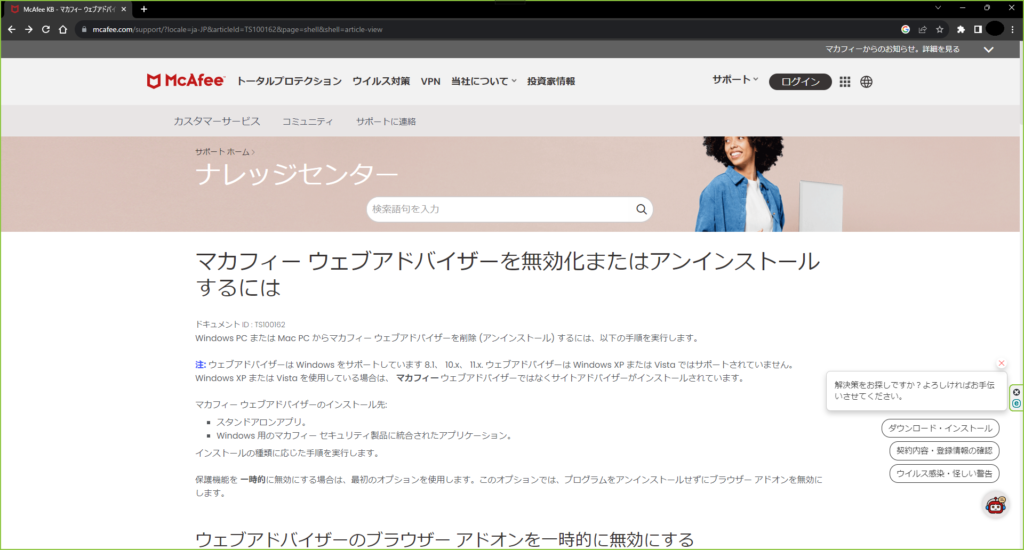Image resolution: width=1024 pixels, height=550 pixels.
Task: Open the tab search dropdown arrow
Action: tap(938, 8)
